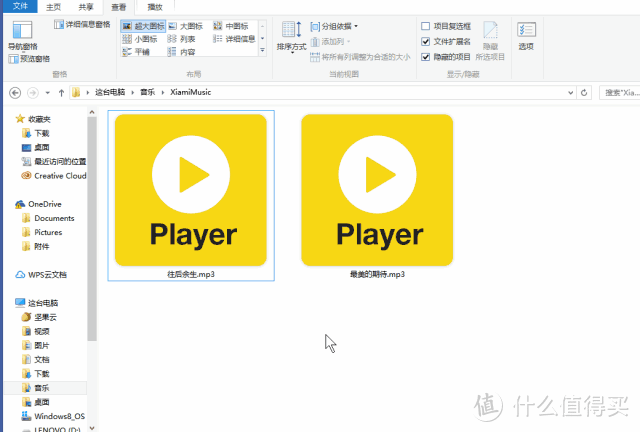This screenshot has width=640, height=432.
Task: Open OneDrive in the sidebar
Action: pyautogui.click(x=38, y=204)
